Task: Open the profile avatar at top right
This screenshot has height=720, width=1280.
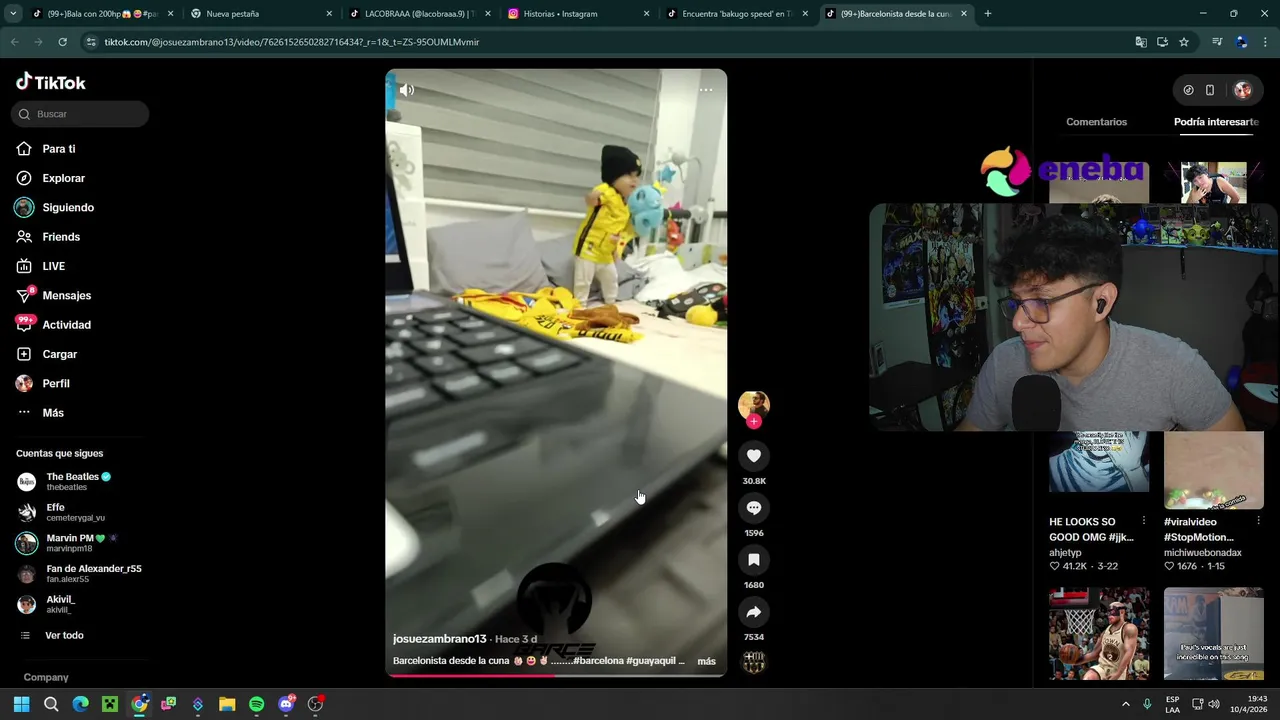Action: 1243,90
